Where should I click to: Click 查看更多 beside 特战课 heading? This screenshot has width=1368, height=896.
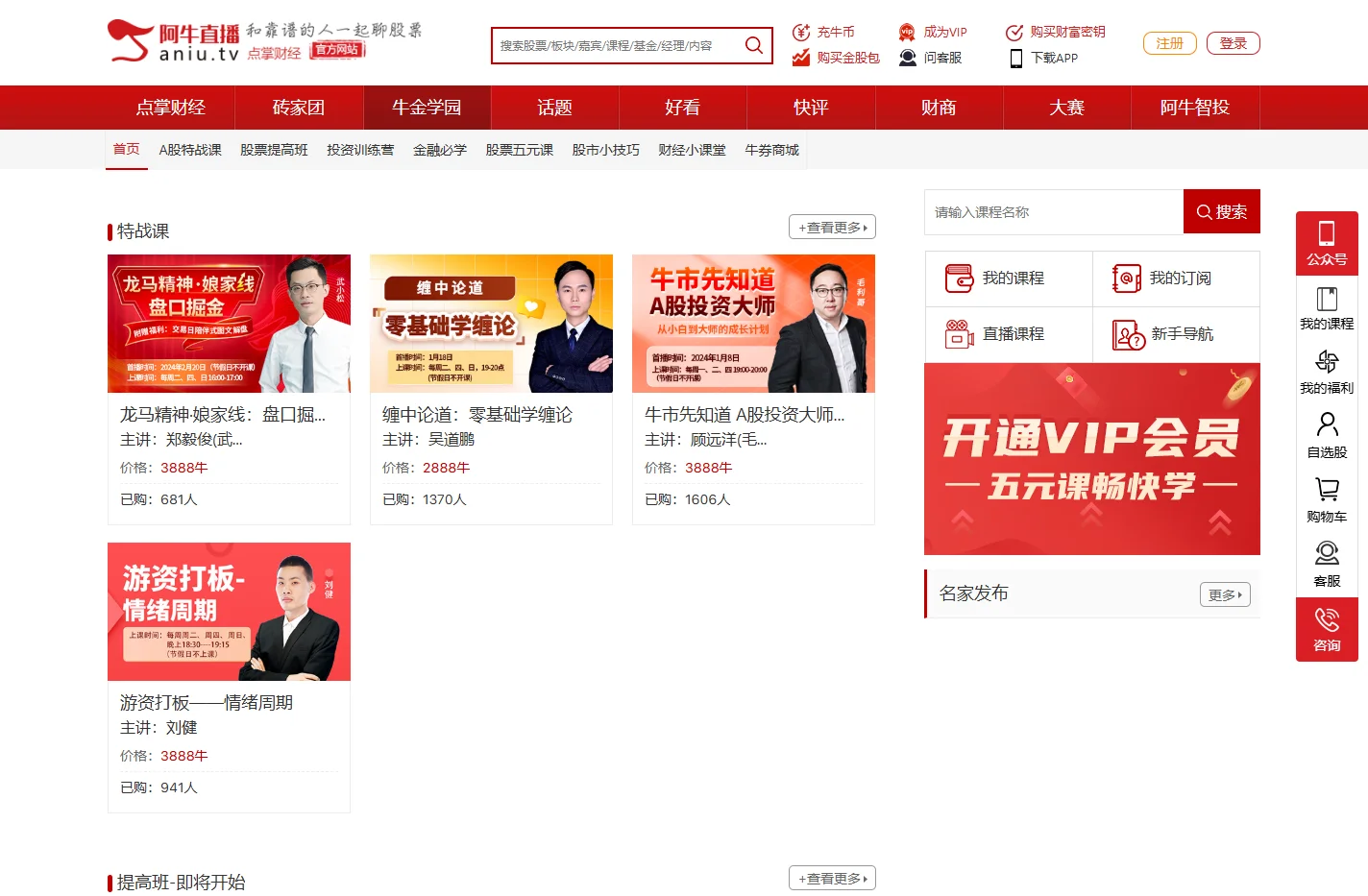[x=832, y=228]
